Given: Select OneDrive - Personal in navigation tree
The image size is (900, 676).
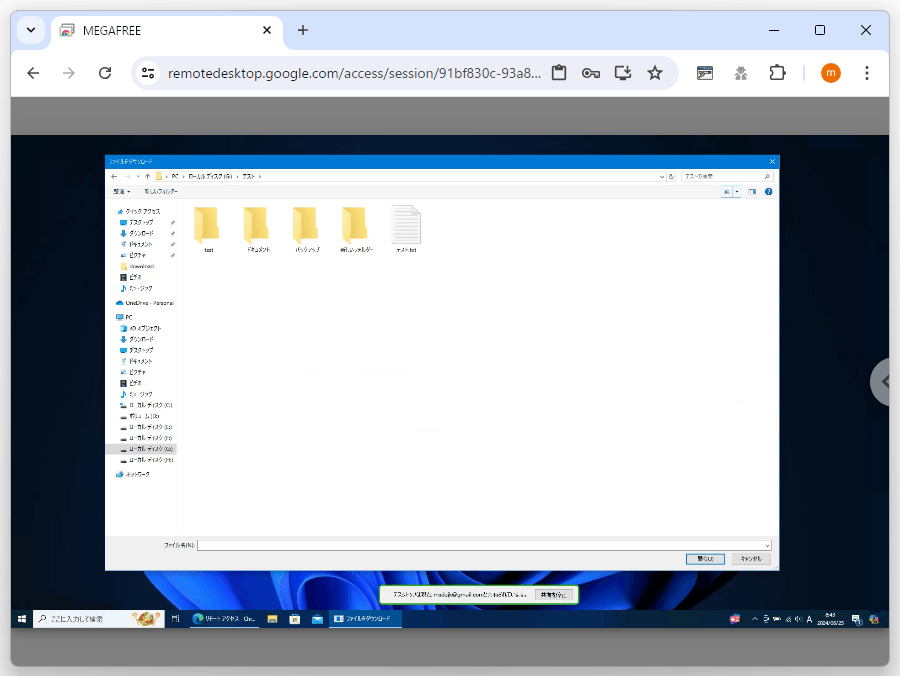Looking at the screenshot, I should click(145, 303).
